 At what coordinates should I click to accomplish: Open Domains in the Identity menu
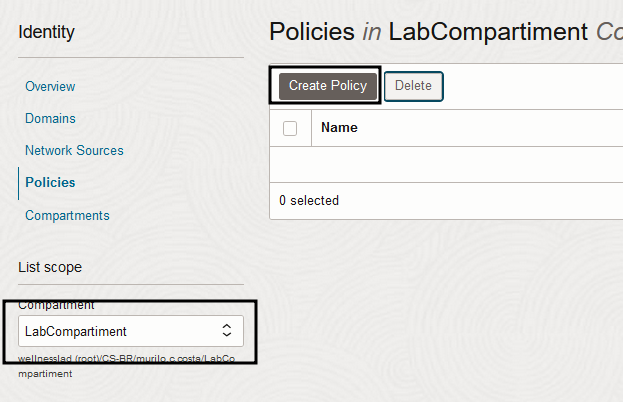point(50,119)
